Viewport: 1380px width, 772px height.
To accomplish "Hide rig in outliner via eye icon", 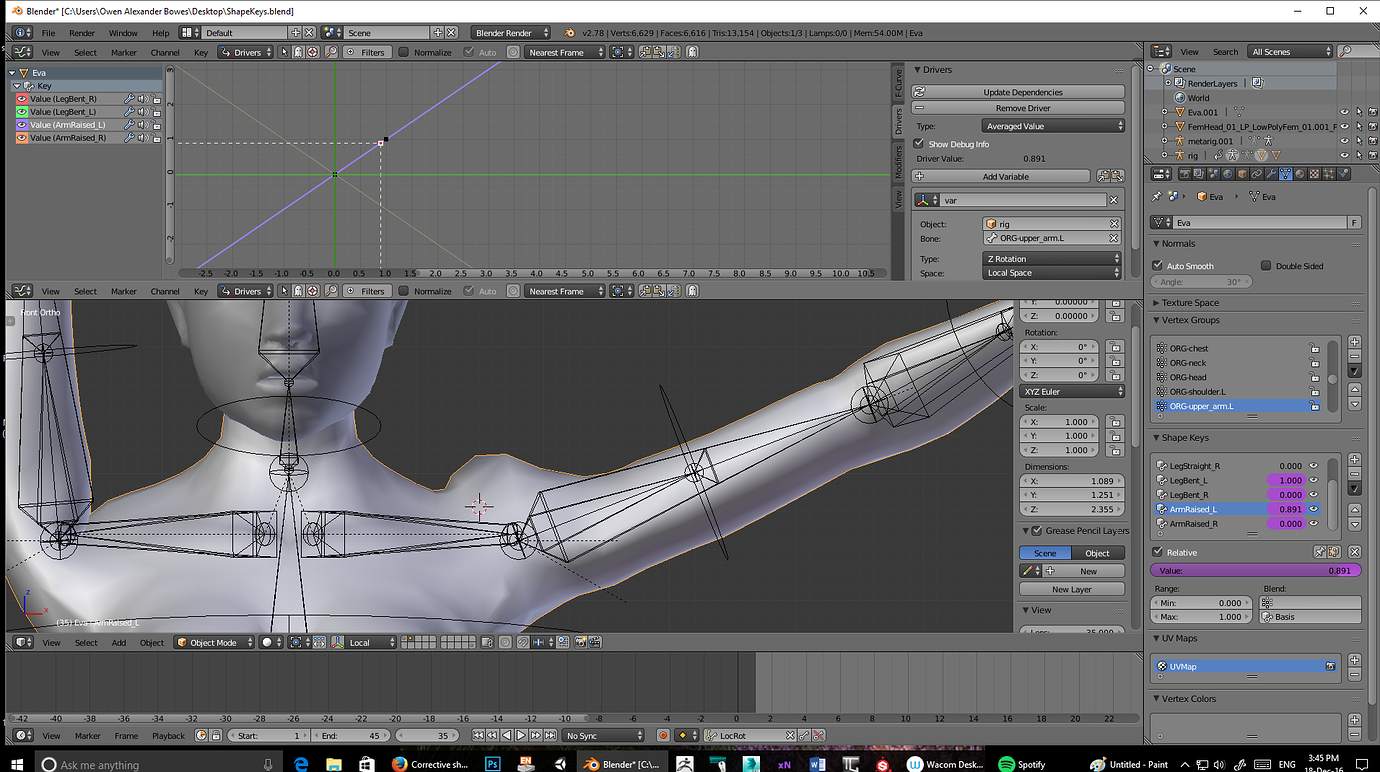I will point(1345,155).
